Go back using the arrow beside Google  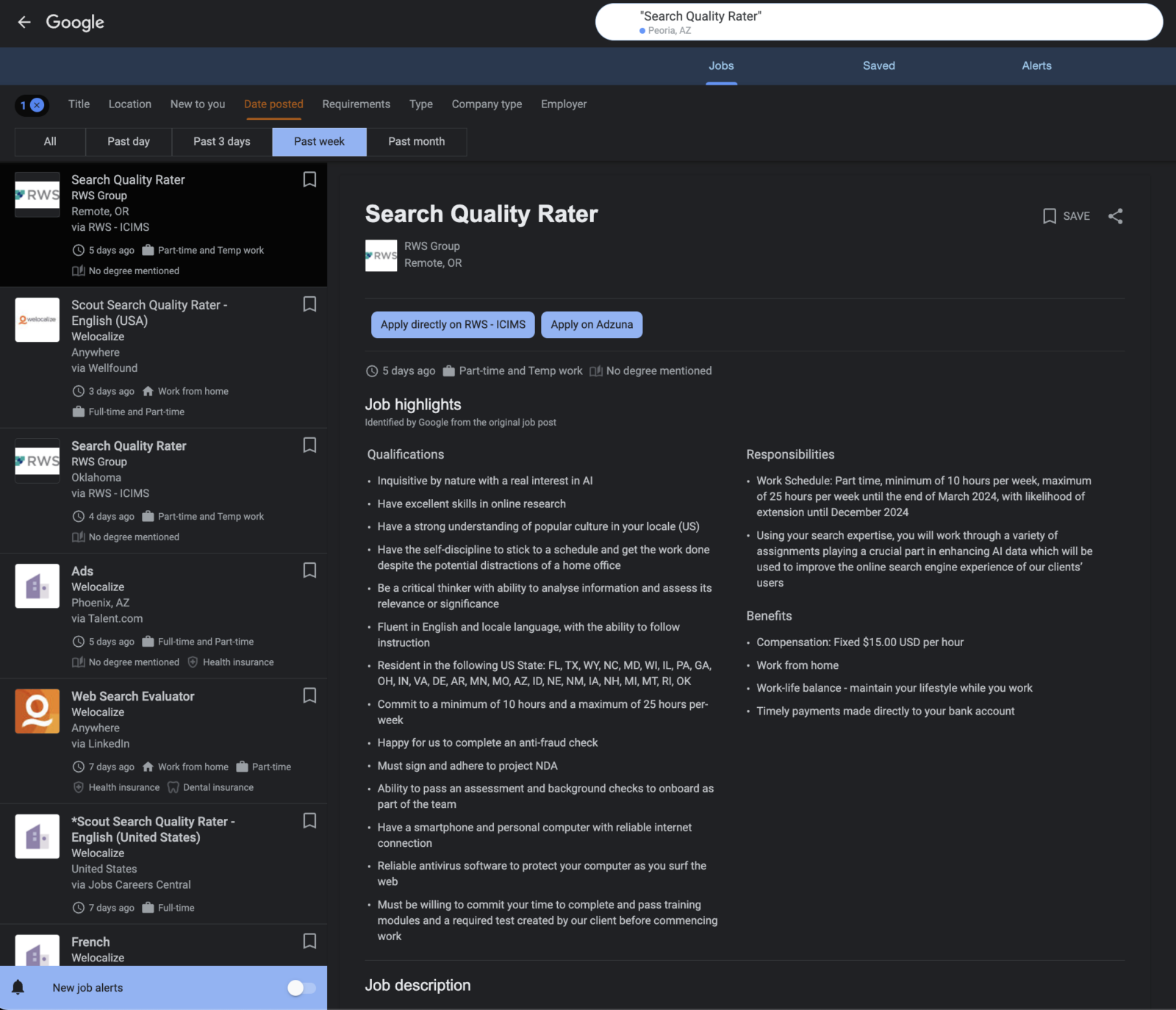coord(24,22)
